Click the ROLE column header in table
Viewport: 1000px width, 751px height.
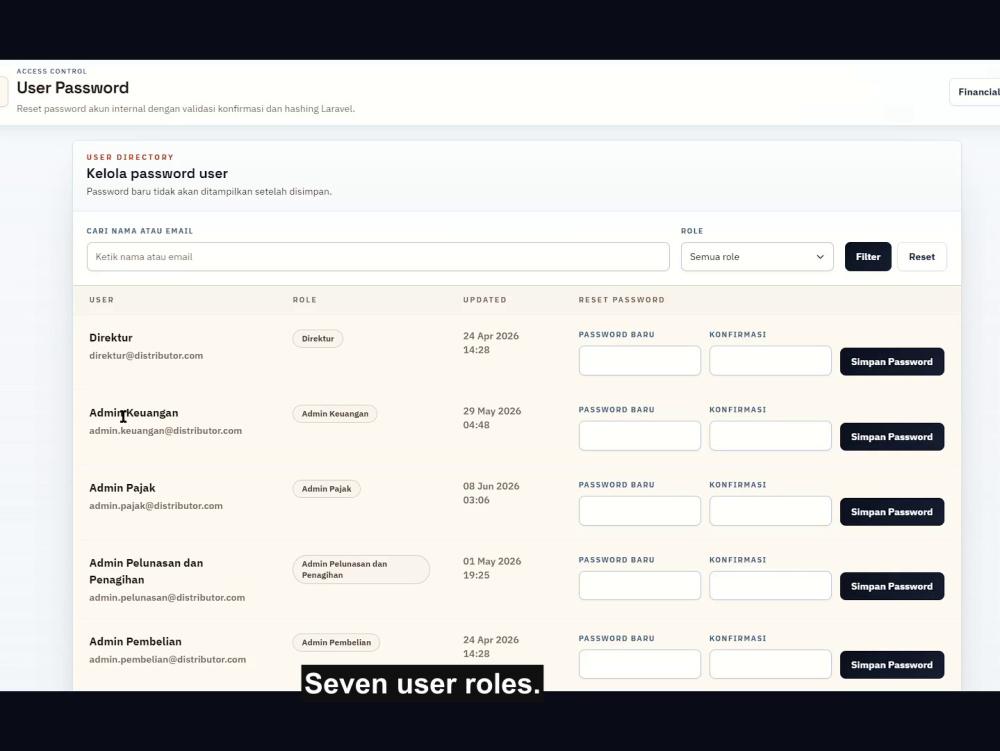305,300
